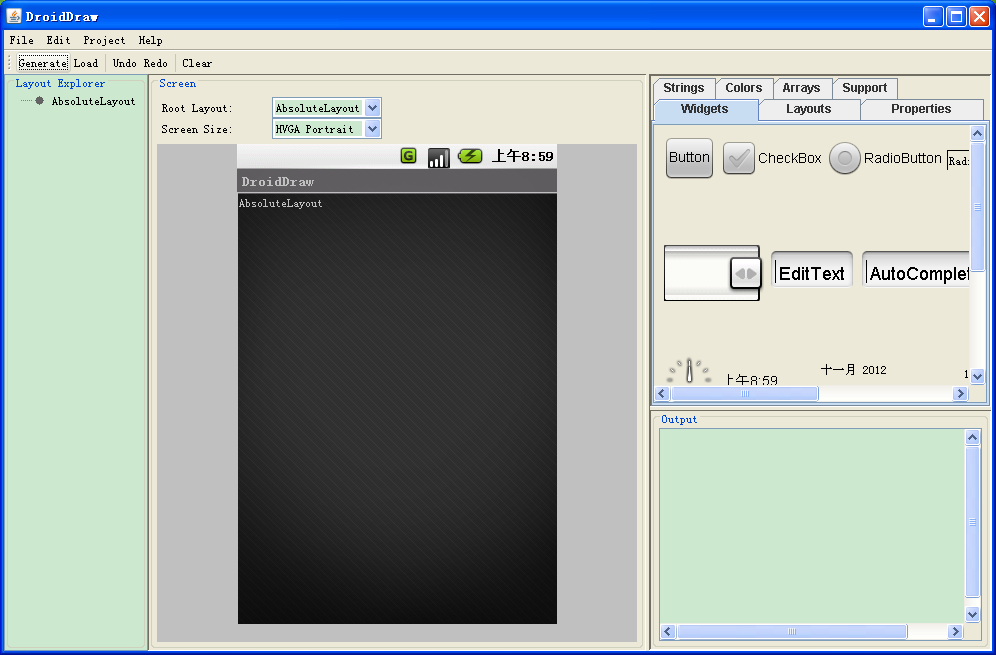Click the DroidDraw title bar on phone preview

(x=397, y=181)
